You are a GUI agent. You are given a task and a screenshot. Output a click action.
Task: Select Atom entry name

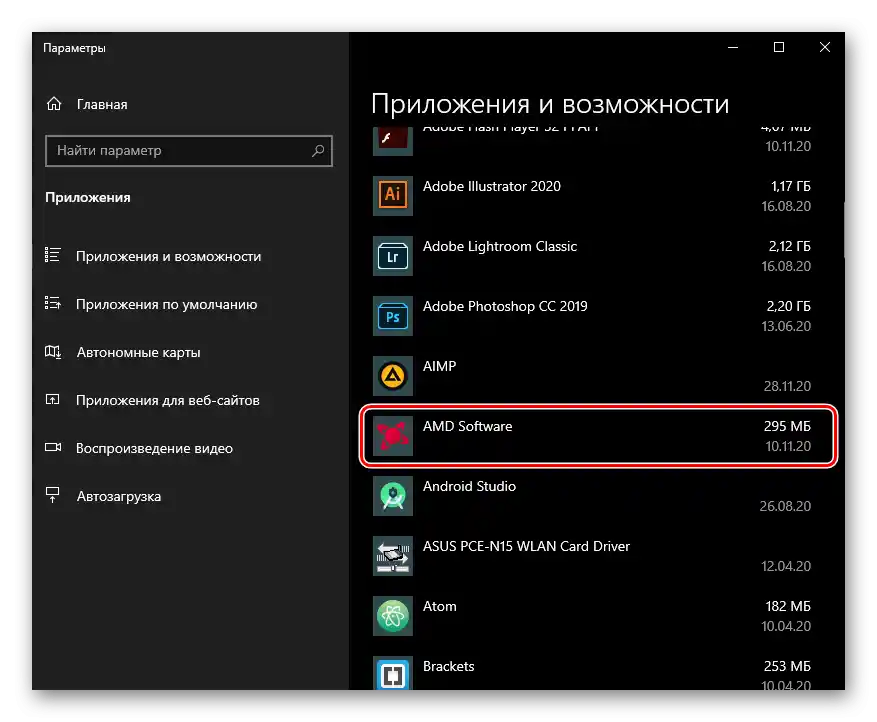(440, 606)
